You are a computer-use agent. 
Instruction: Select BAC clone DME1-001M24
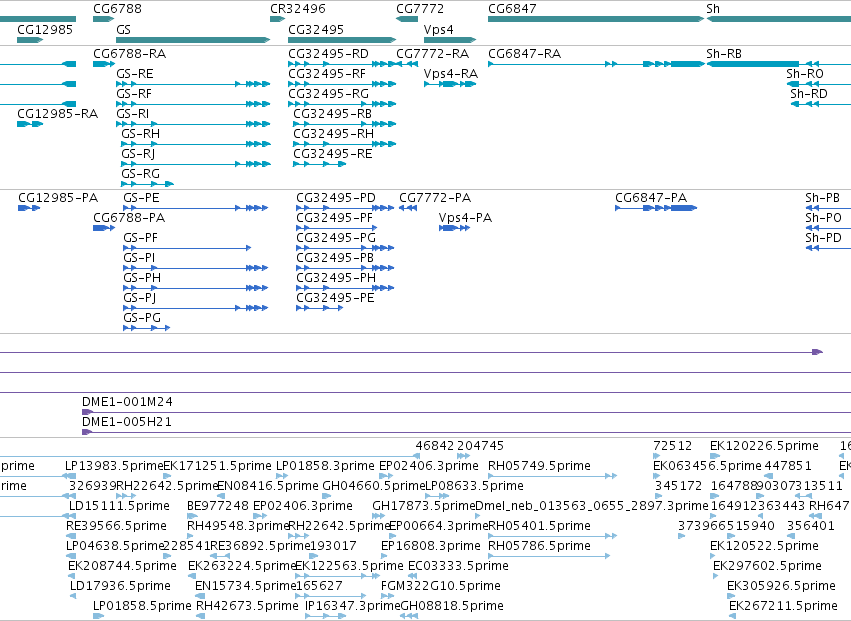click(x=466, y=413)
